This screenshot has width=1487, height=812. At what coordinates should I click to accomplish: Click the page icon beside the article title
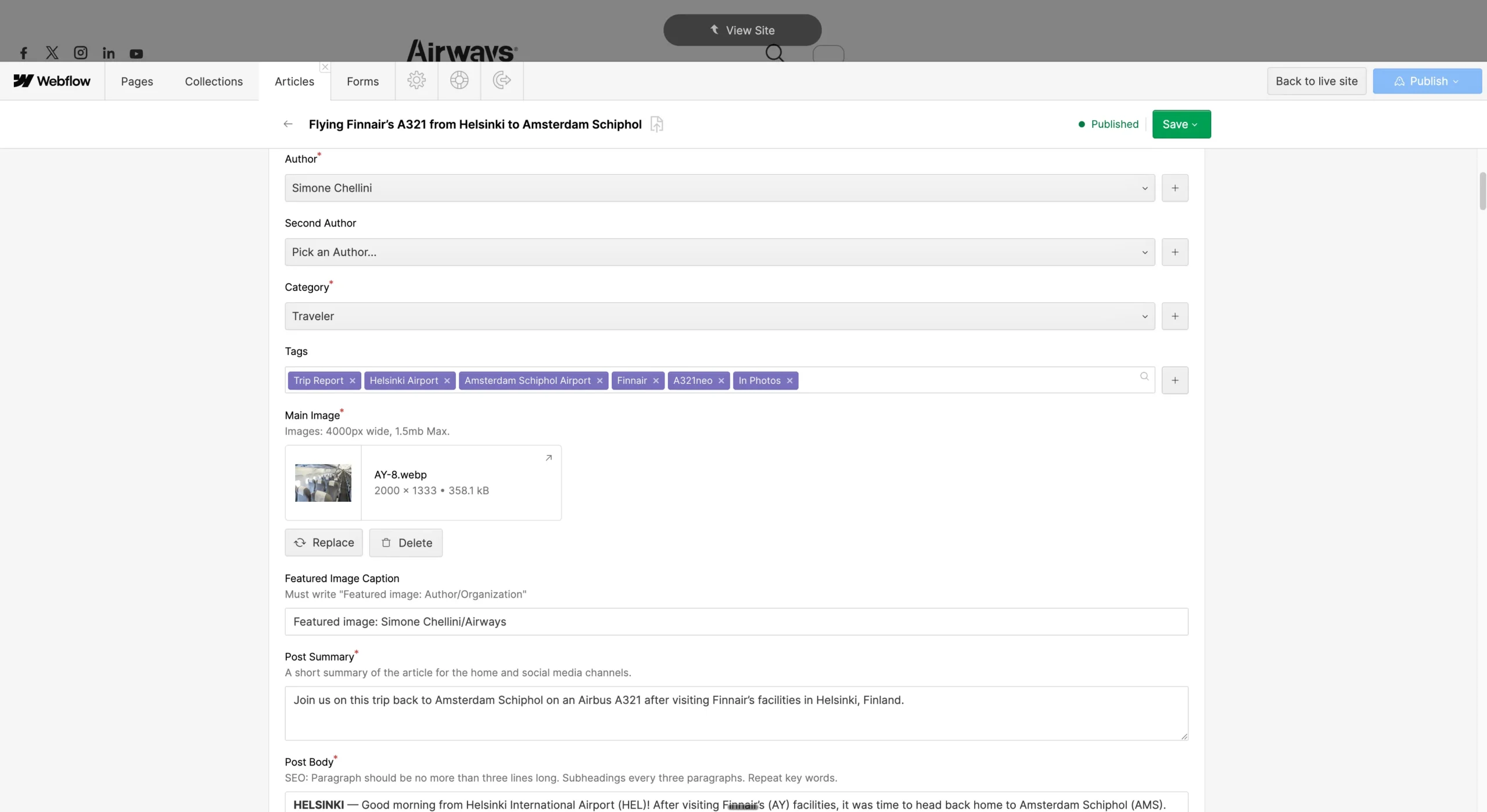coord(657,124)
